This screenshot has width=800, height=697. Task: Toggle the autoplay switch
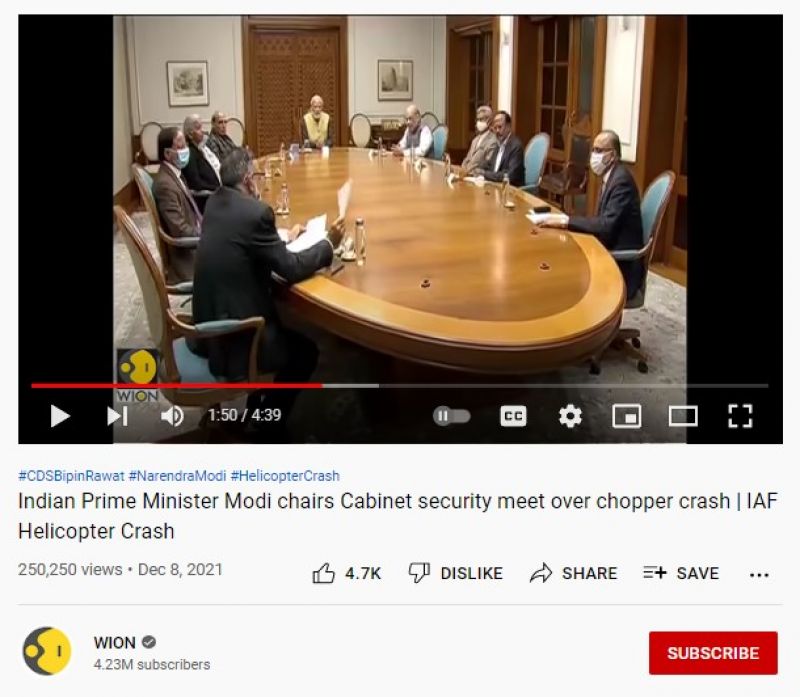point(452,416)
